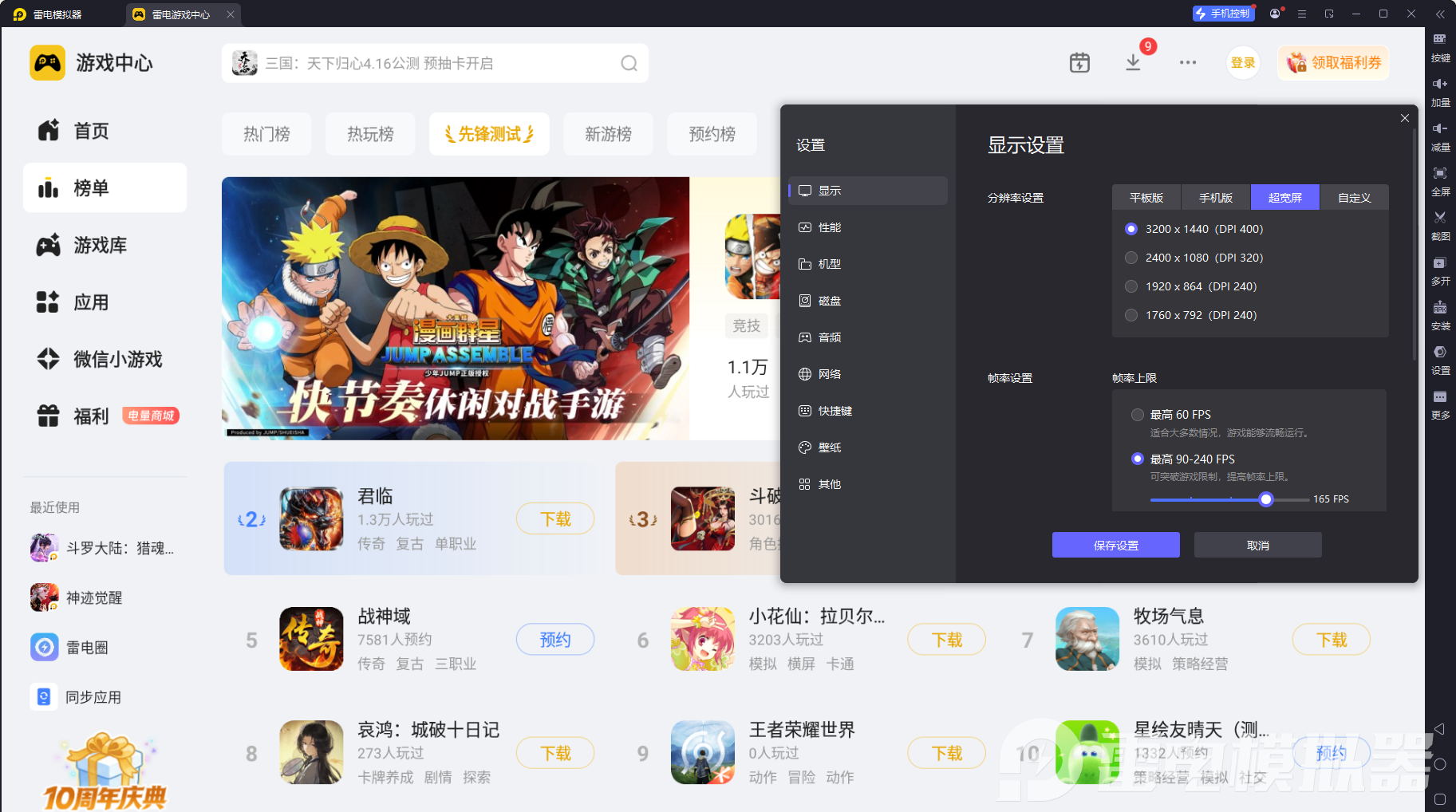
Task: Switch to the 热门榜 ranking tab
Action: point(266,134)
